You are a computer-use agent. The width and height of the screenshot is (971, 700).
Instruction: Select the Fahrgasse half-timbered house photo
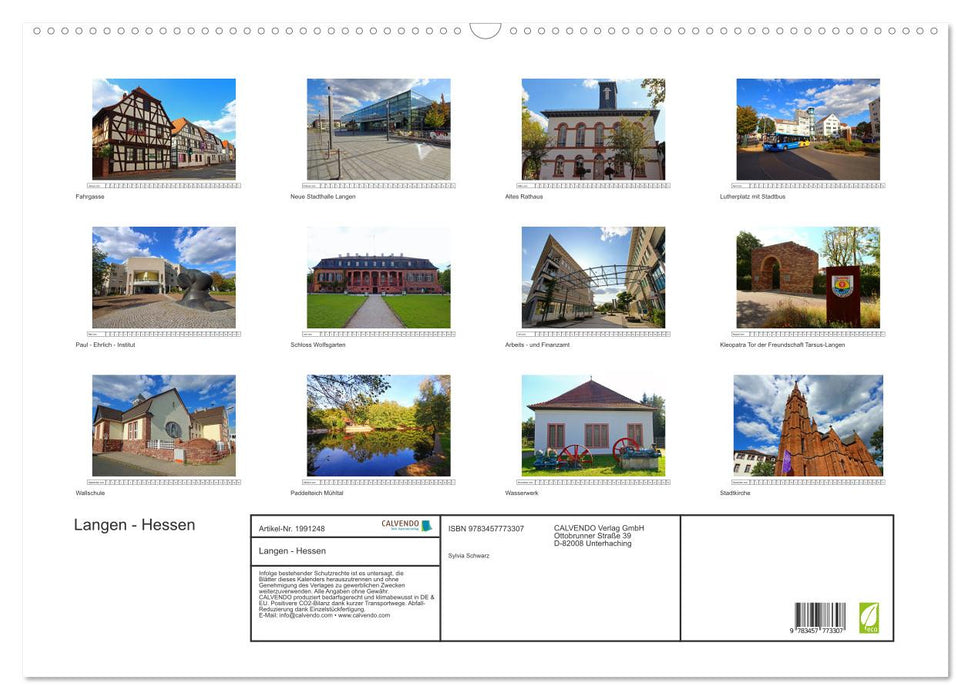(163, 130)
